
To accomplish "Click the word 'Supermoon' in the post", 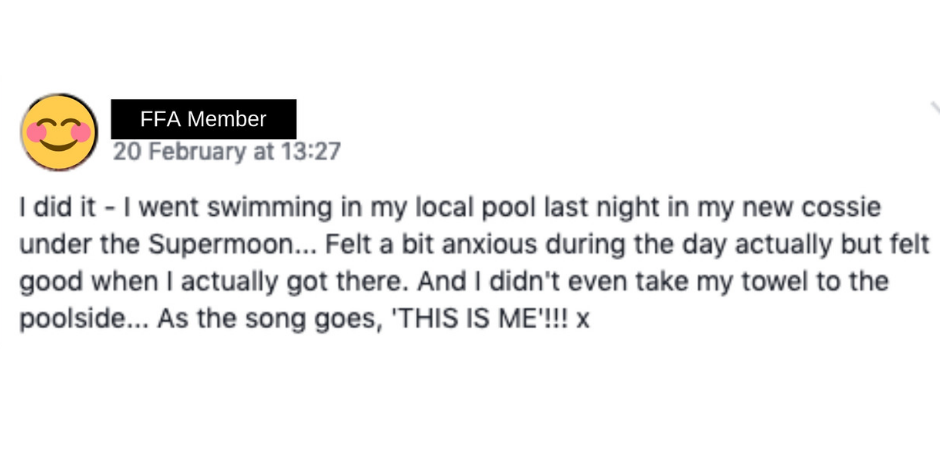I will click(x=218, y=246).
